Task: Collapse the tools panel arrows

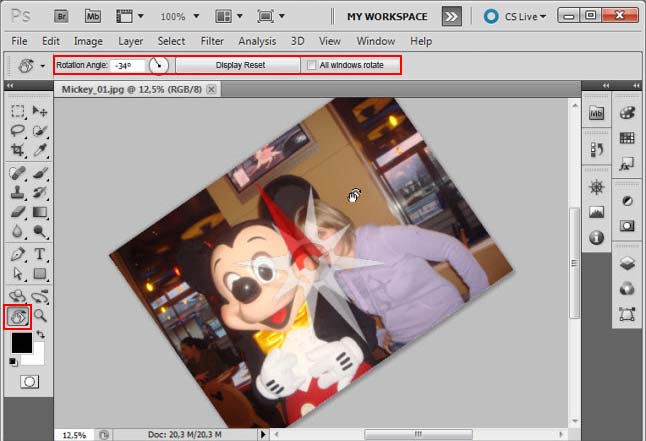Action: (x=10, y=85)
